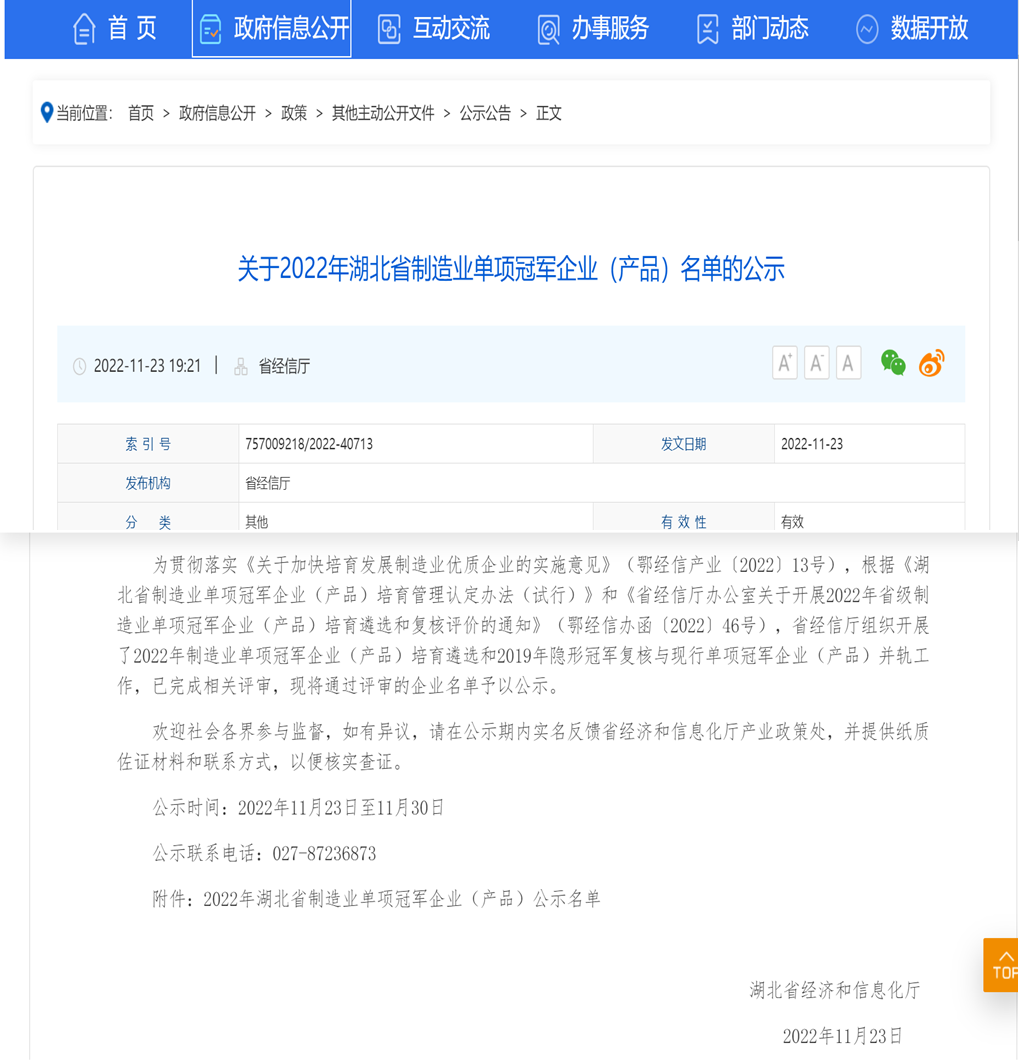Click the 其他主动公开文件 breadcrumb link
This screenshot has width=1019, height=1061.
pyautogui.click(x=383, y=113)
